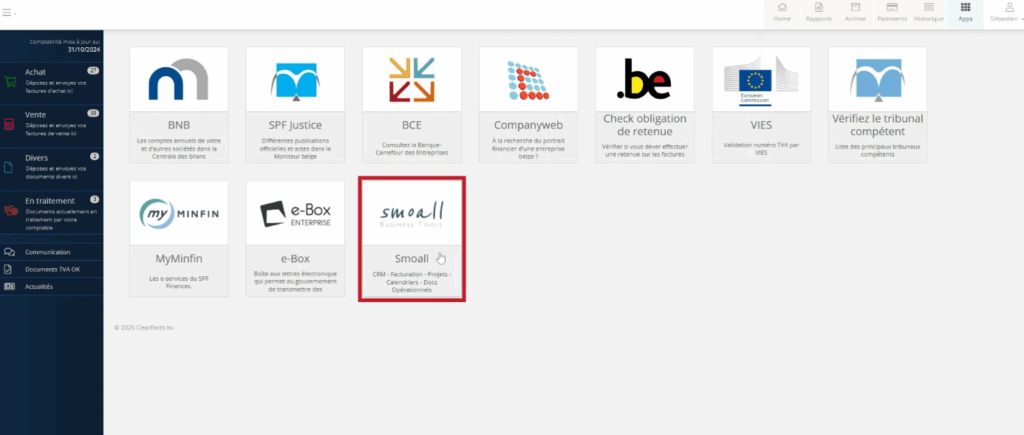Click the BNB logo tile
1024x435 pixels.
(x=179, y=79)
